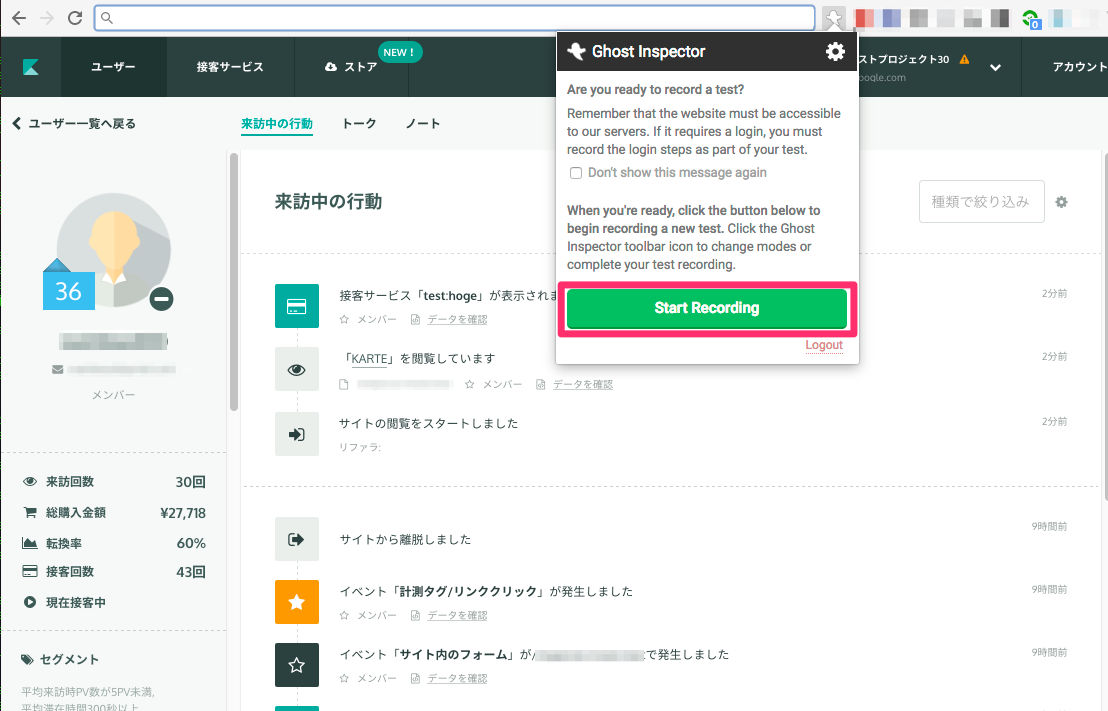Click the 現在接客中 play icon
This screenshot has height=711, width=1108.
[x=30, y=603]
